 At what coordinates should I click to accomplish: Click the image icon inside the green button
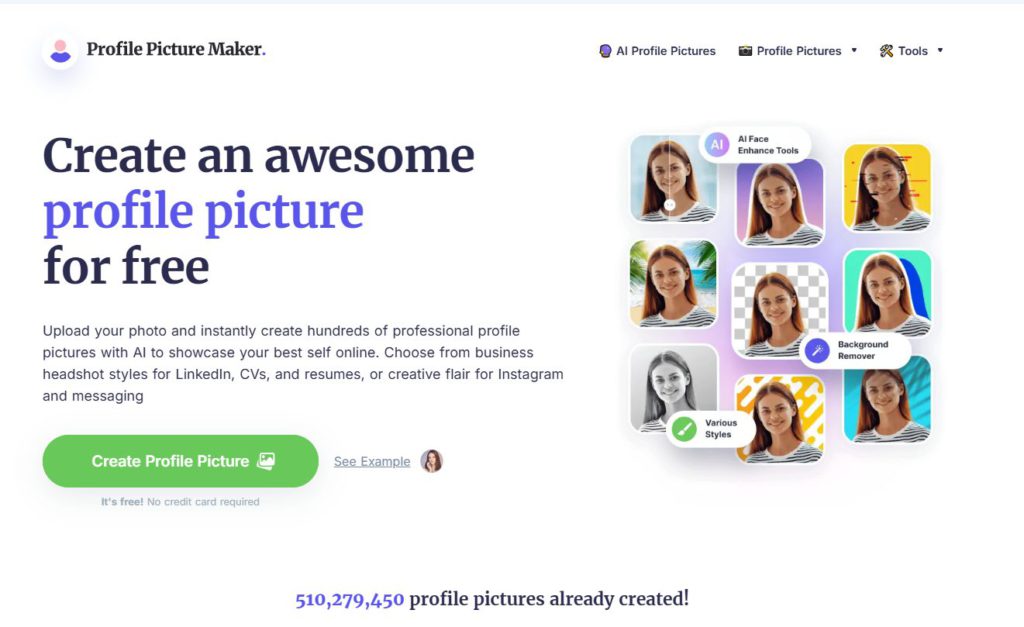click(x=266, y=461)
